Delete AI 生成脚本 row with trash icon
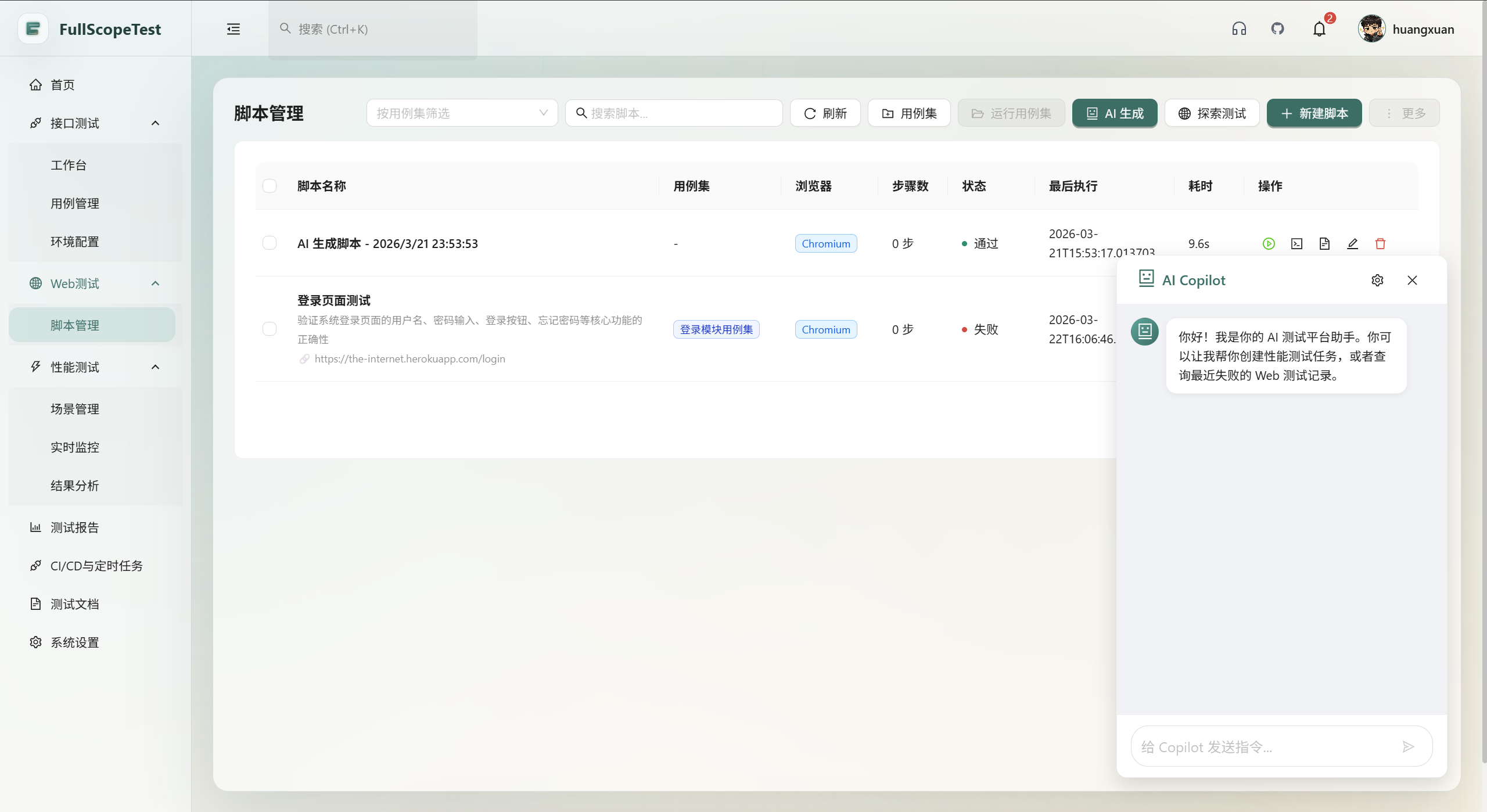 (1380, 244)
